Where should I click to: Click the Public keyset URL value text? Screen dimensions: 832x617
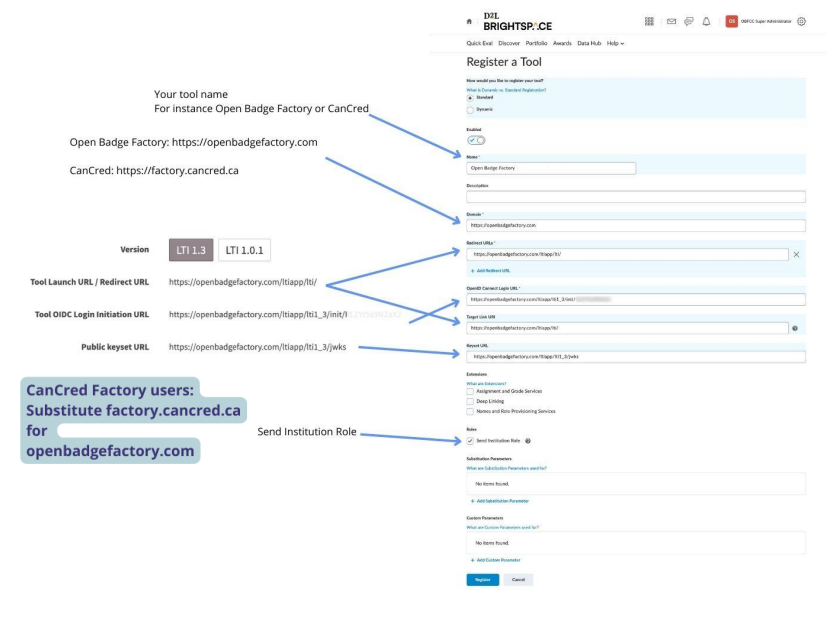(x=257, y=347)
